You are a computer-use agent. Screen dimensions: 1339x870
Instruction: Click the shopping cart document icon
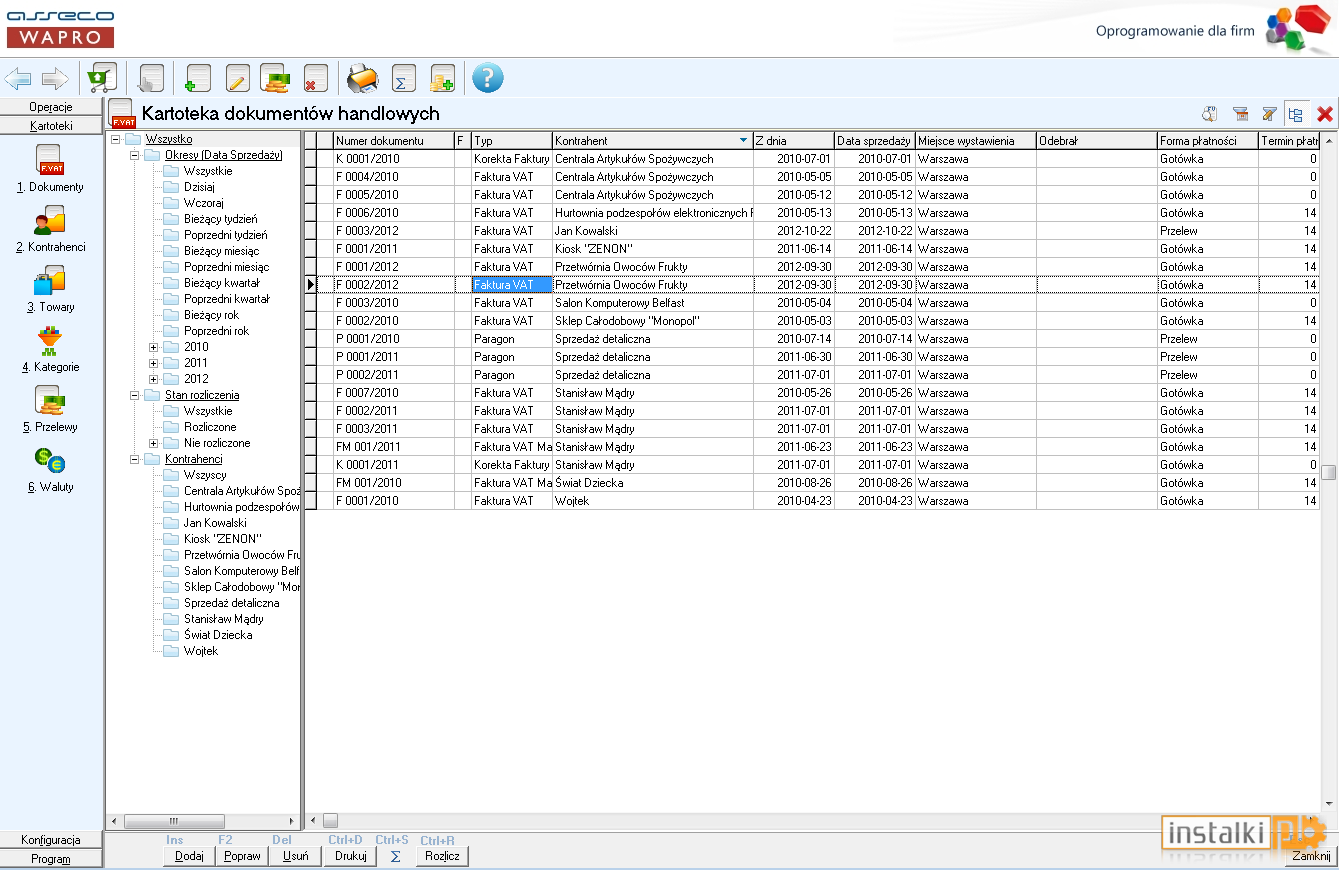click(x=102, y=78)
